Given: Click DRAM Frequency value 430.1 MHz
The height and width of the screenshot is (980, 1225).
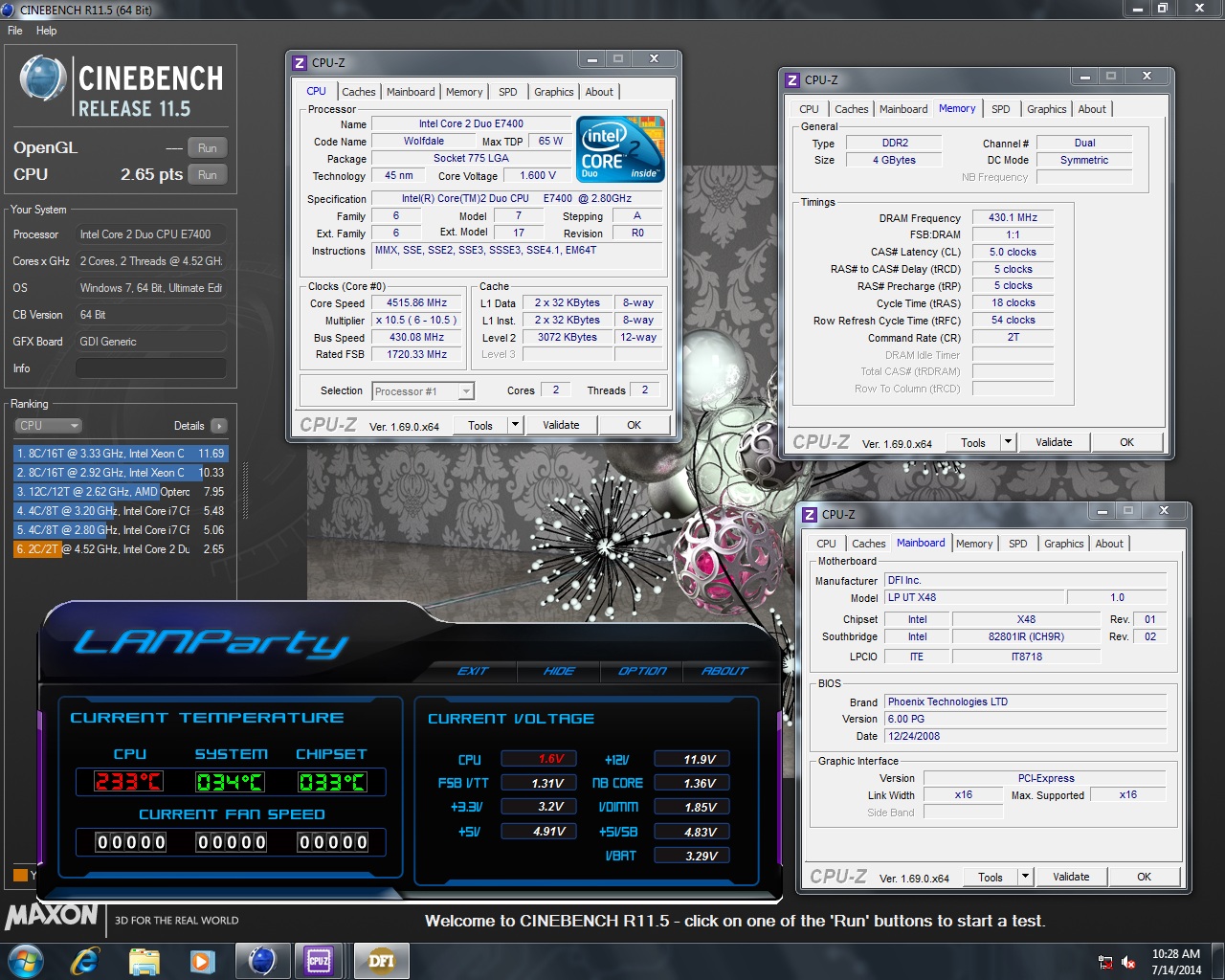Looking at the screenshot, I should pos(1013,218).
